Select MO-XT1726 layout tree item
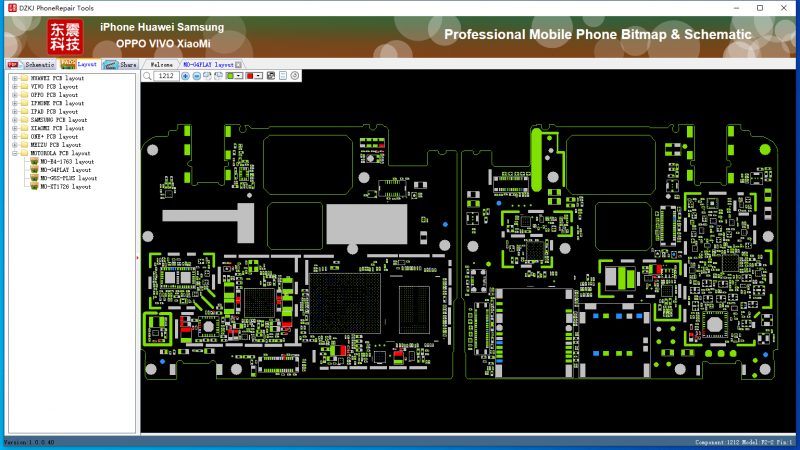800x450 pixels. coord(65,187)
